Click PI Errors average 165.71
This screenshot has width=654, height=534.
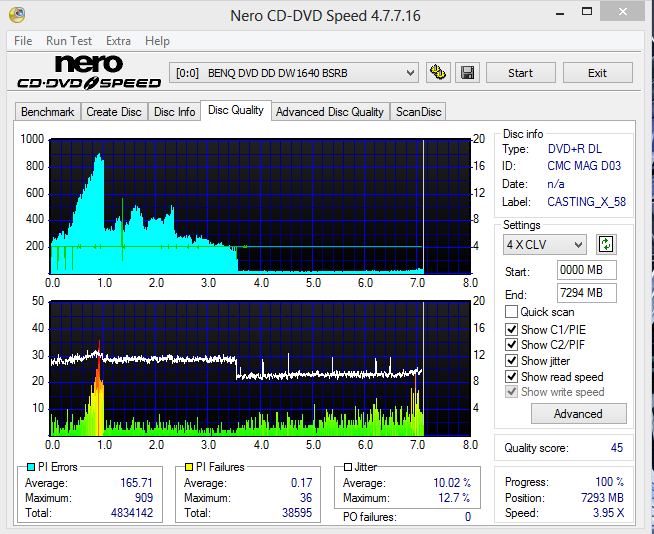tap(136, 483)
